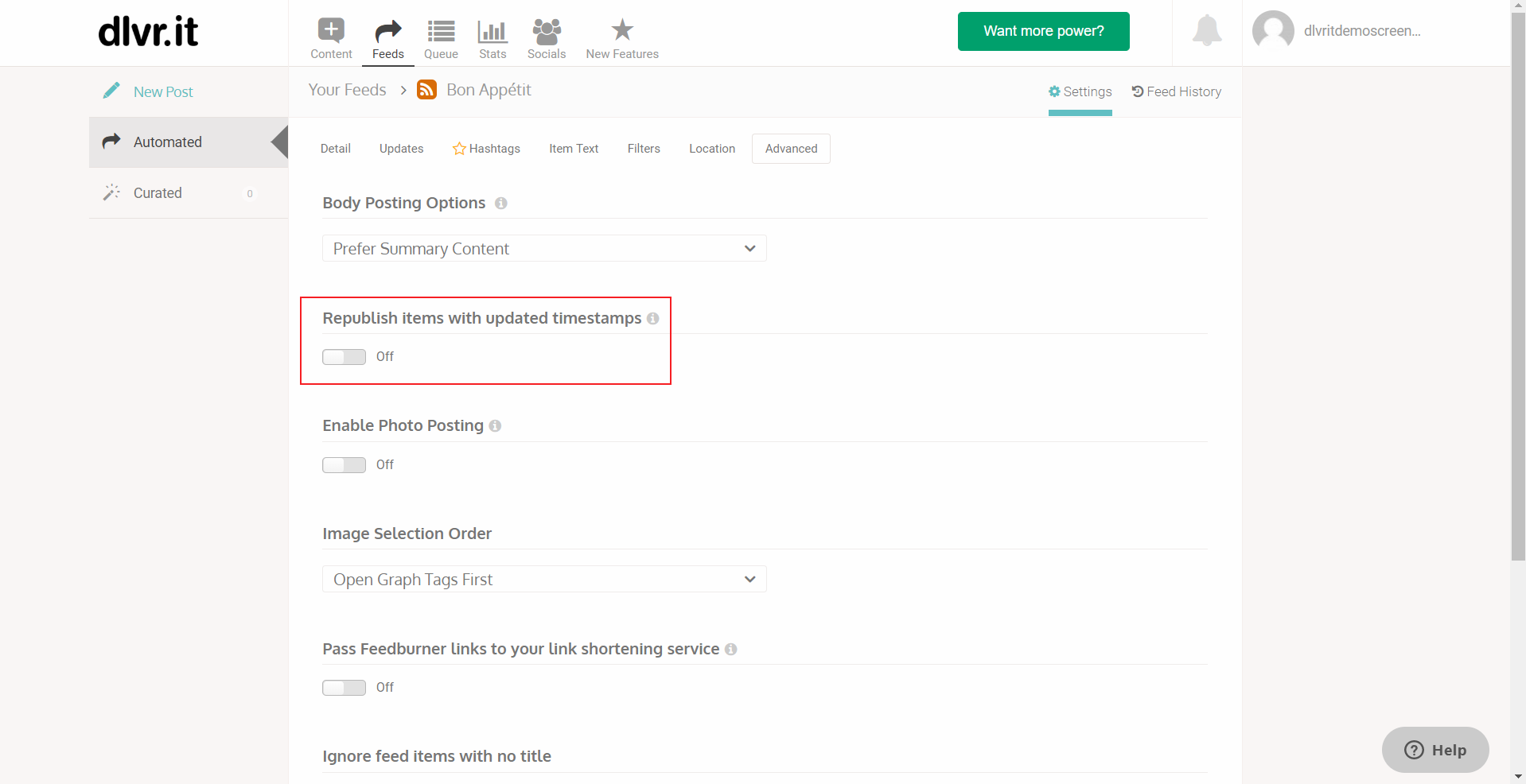Click the notifications bell icon
1526x784 pixels.
click(1207, 30)
